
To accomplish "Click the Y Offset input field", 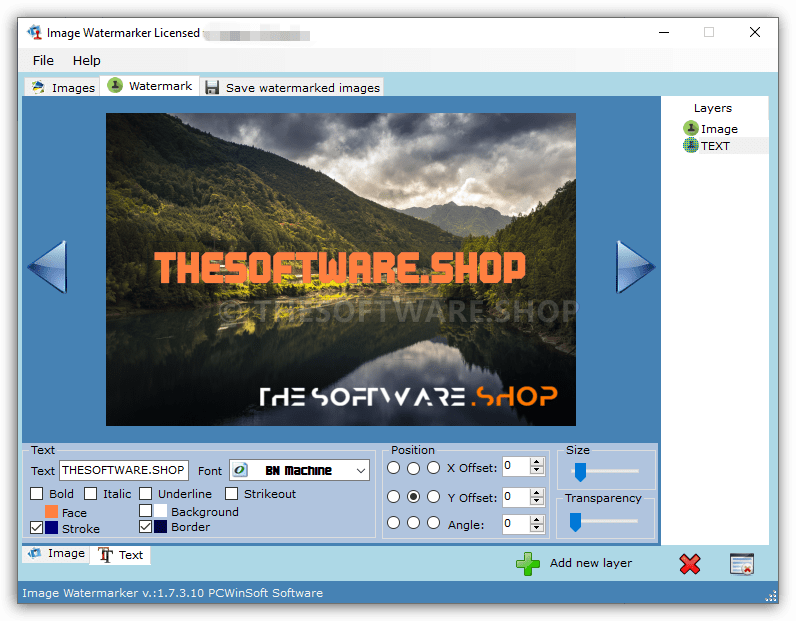I will 516,497.
